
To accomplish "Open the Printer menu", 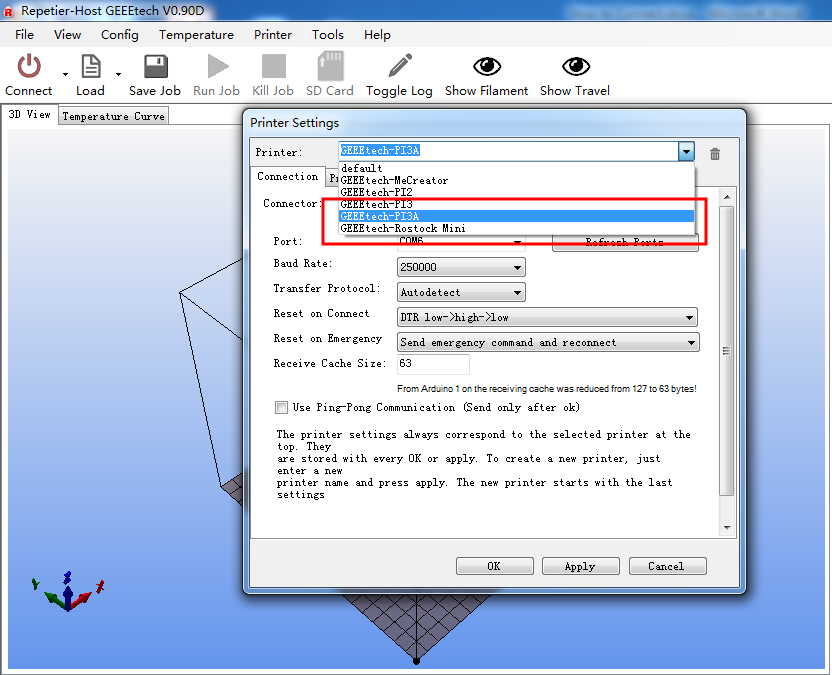I will click(273, 35).
